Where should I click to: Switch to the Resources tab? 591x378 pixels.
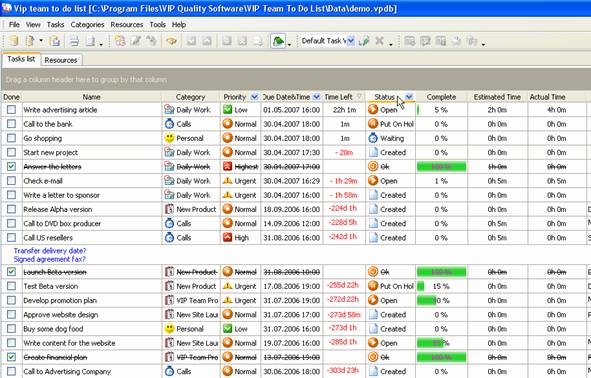[61, 60]
